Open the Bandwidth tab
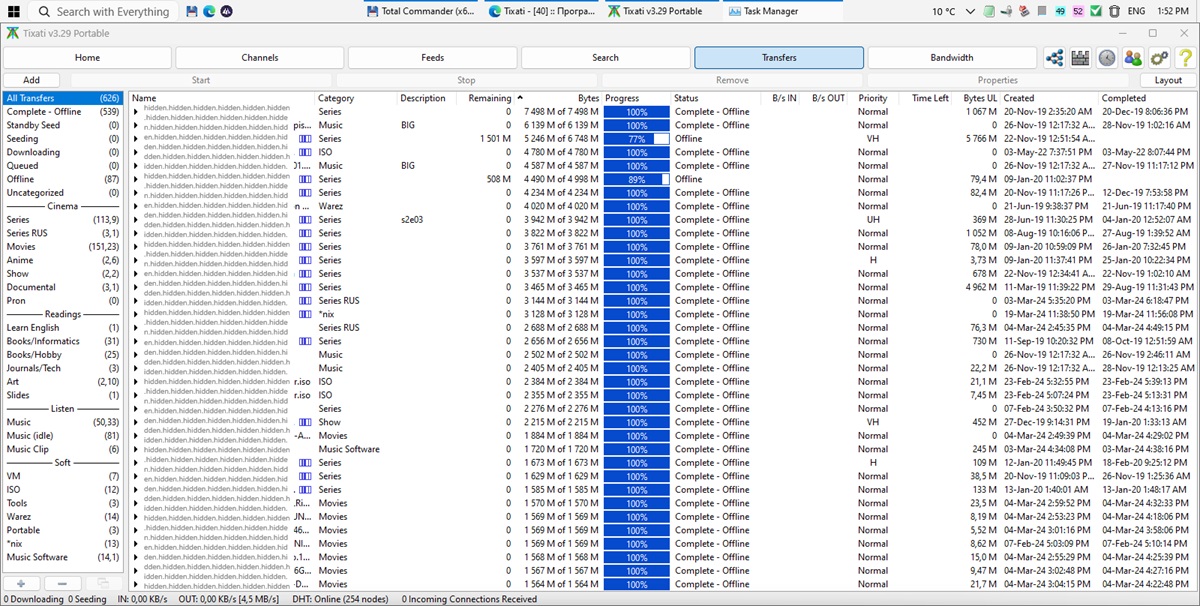1200x606 pixels. (952, 58)
